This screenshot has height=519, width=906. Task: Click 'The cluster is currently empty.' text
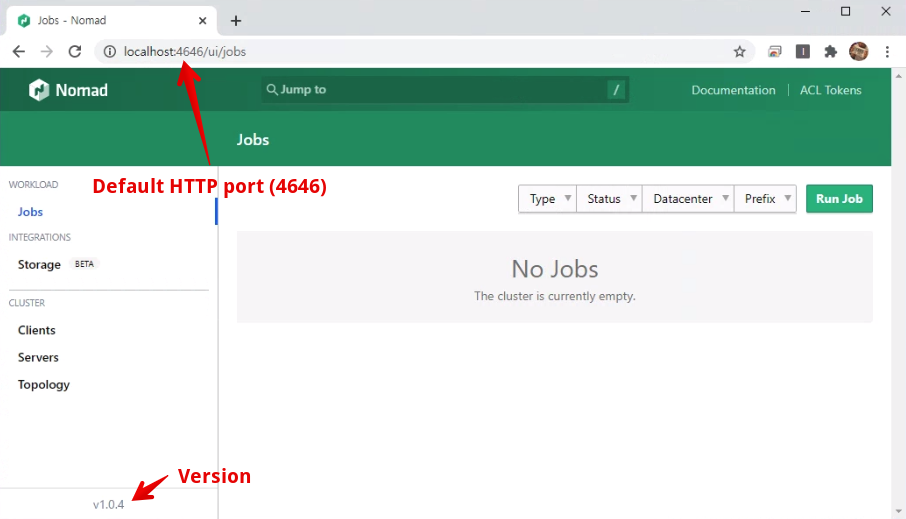coord(555,296)
